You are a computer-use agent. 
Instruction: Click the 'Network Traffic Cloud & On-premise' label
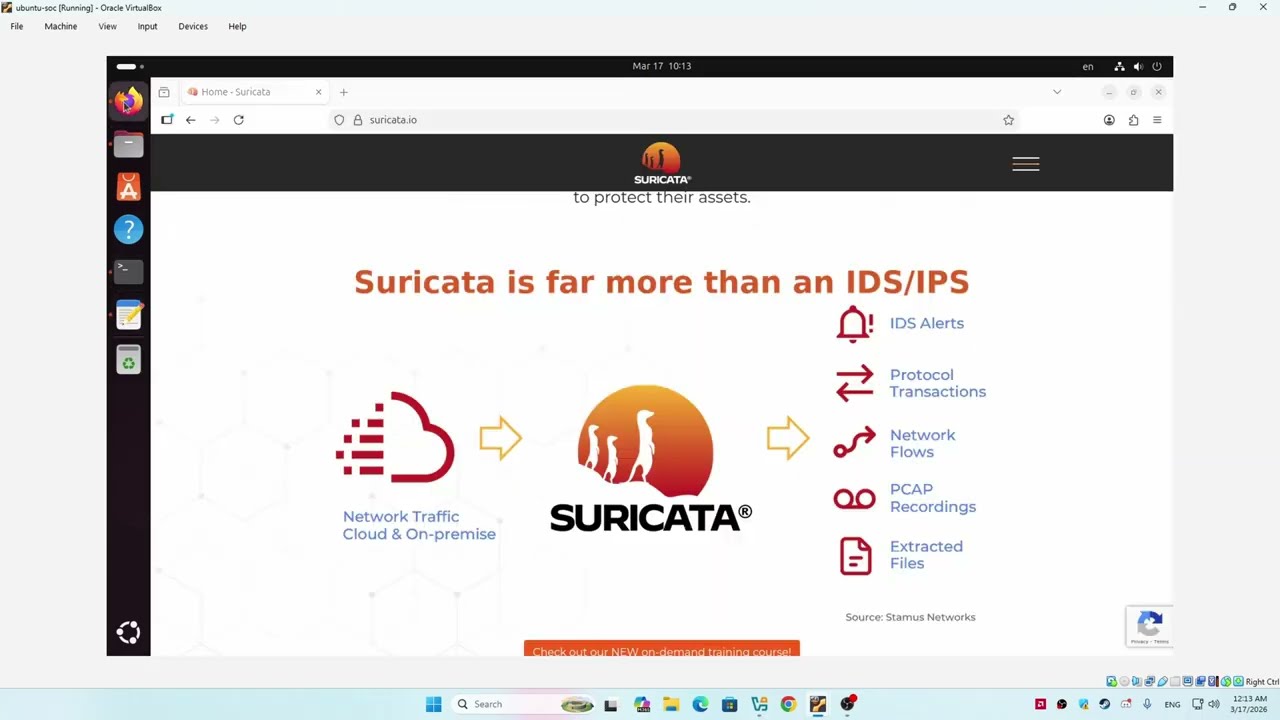(x=419, y=525)
